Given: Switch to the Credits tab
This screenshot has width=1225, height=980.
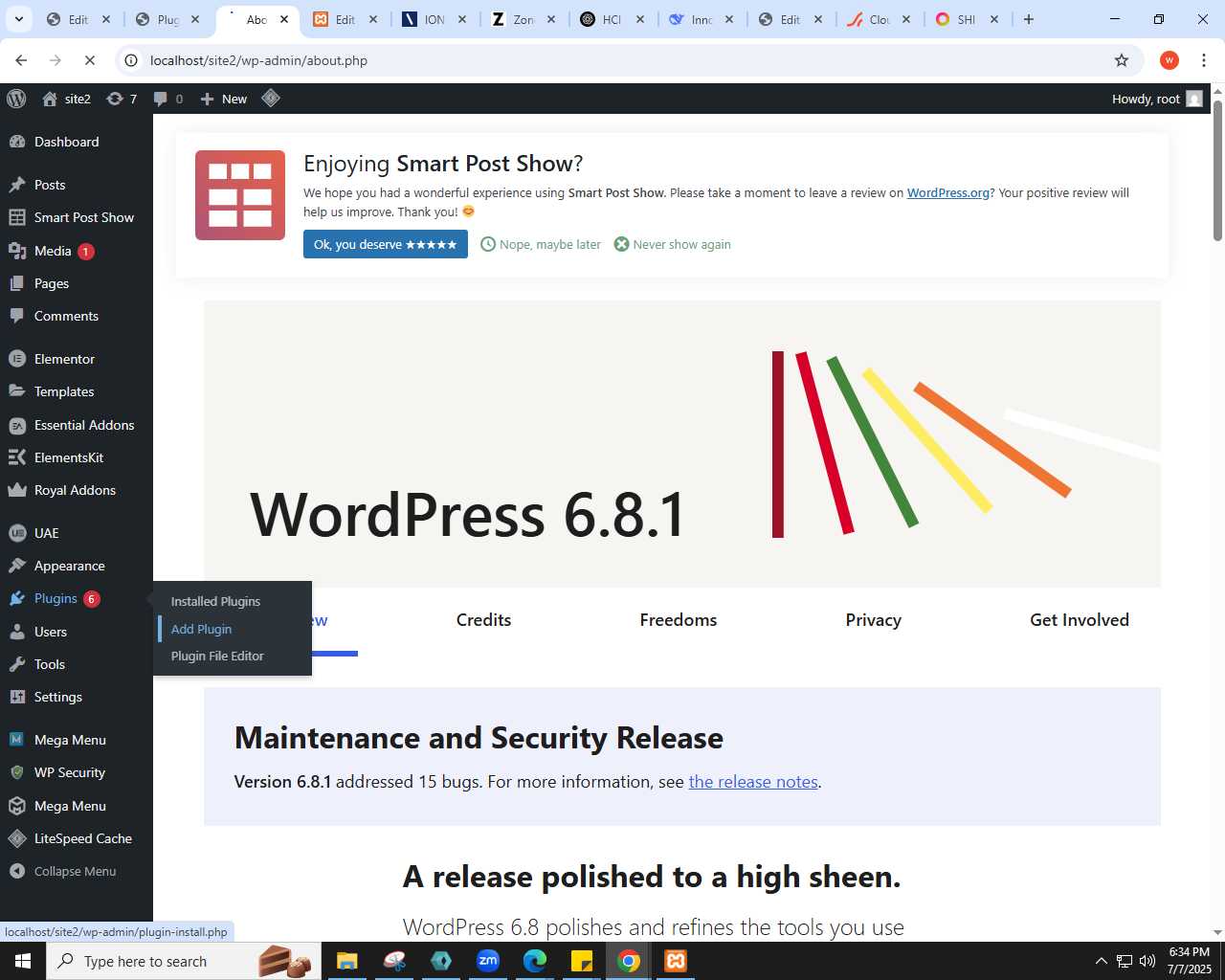Looking at the screenshot, I should [483, 620].
